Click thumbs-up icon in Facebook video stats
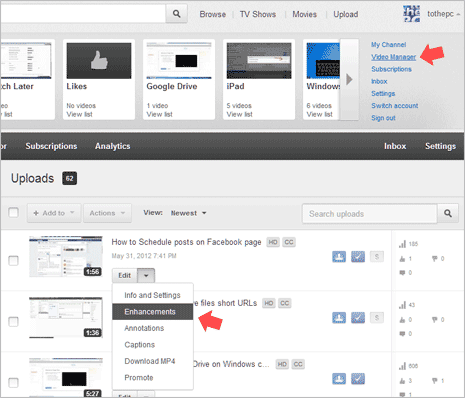 point(402,259)
